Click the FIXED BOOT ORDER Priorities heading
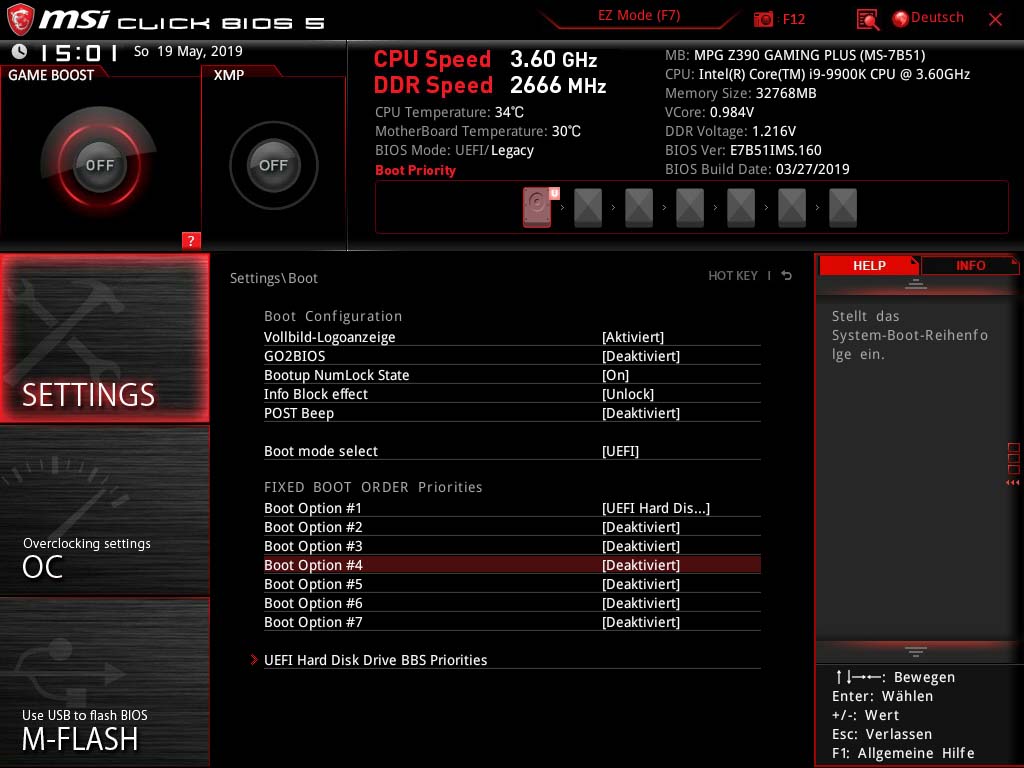 coord(373,487)
